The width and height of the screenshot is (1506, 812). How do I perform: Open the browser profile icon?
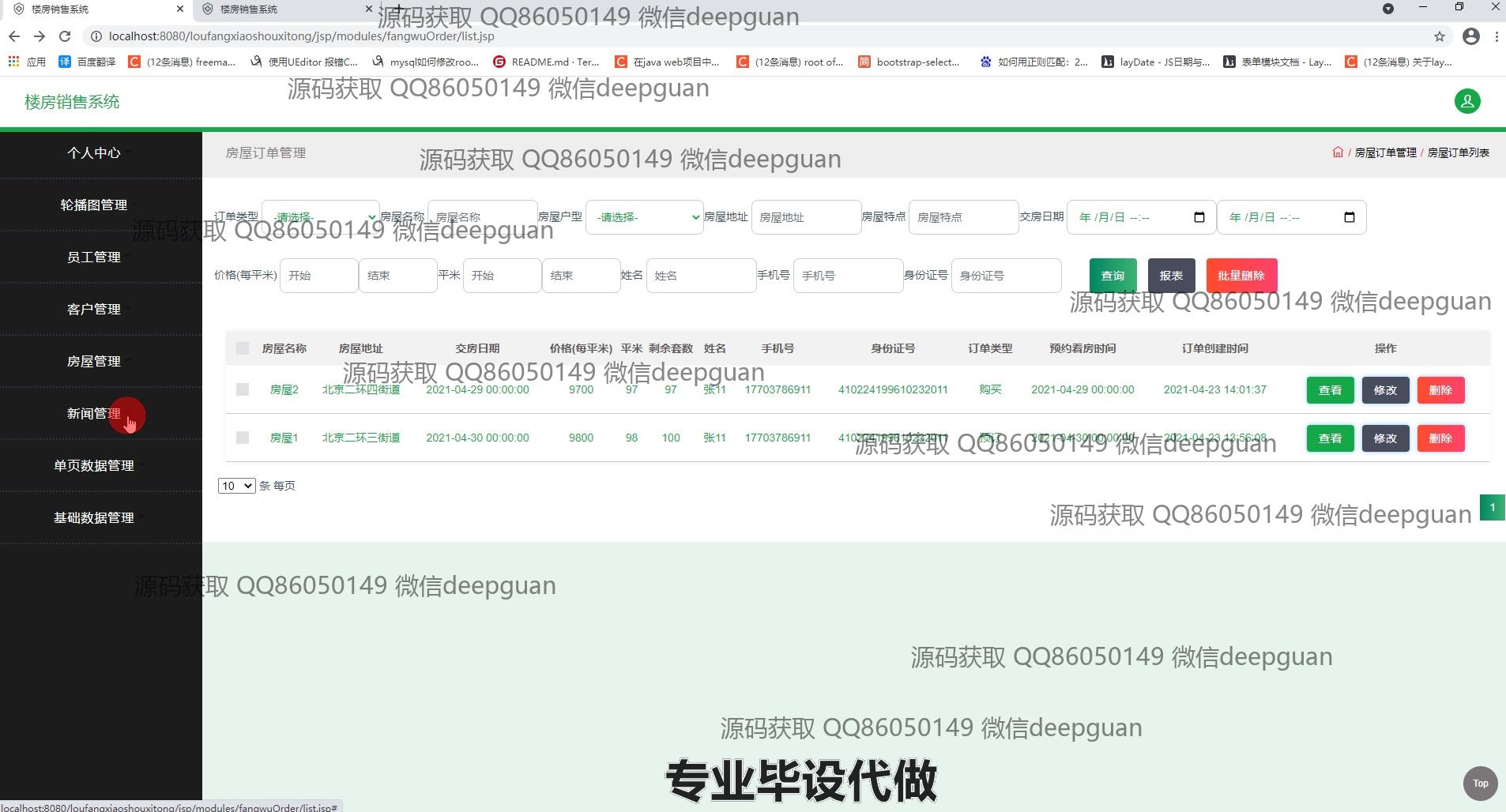coord(1471,36)
